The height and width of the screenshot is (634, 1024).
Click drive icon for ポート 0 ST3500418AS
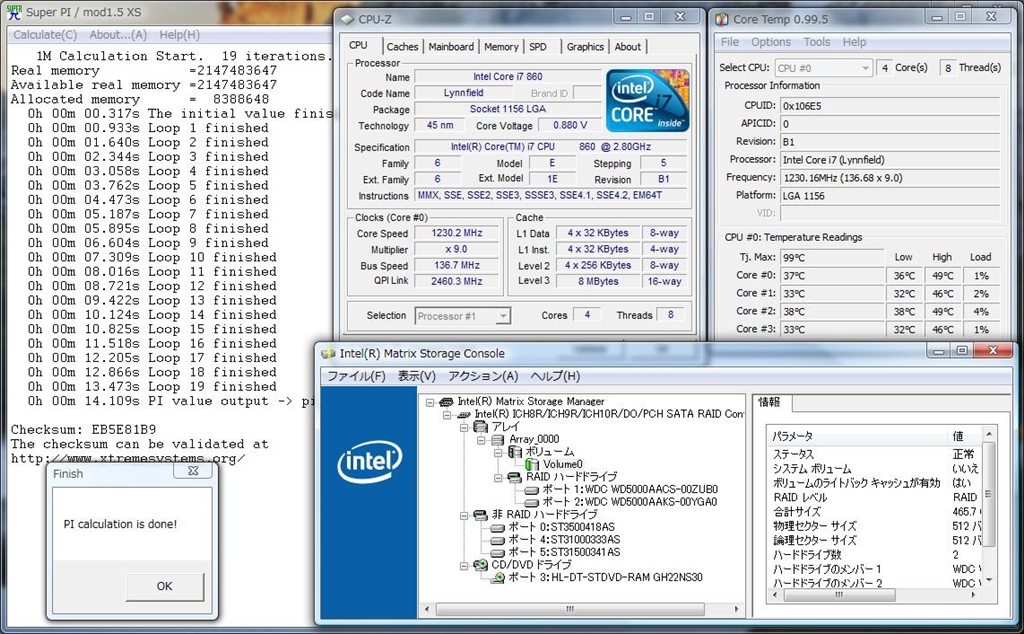click(498, 528)
